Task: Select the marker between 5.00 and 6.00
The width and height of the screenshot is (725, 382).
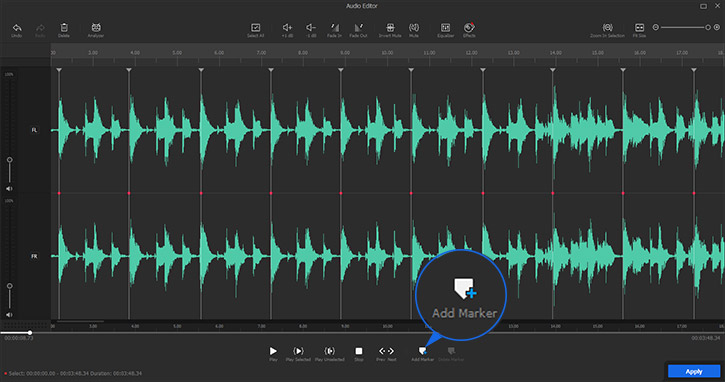Action: point(201,70)
